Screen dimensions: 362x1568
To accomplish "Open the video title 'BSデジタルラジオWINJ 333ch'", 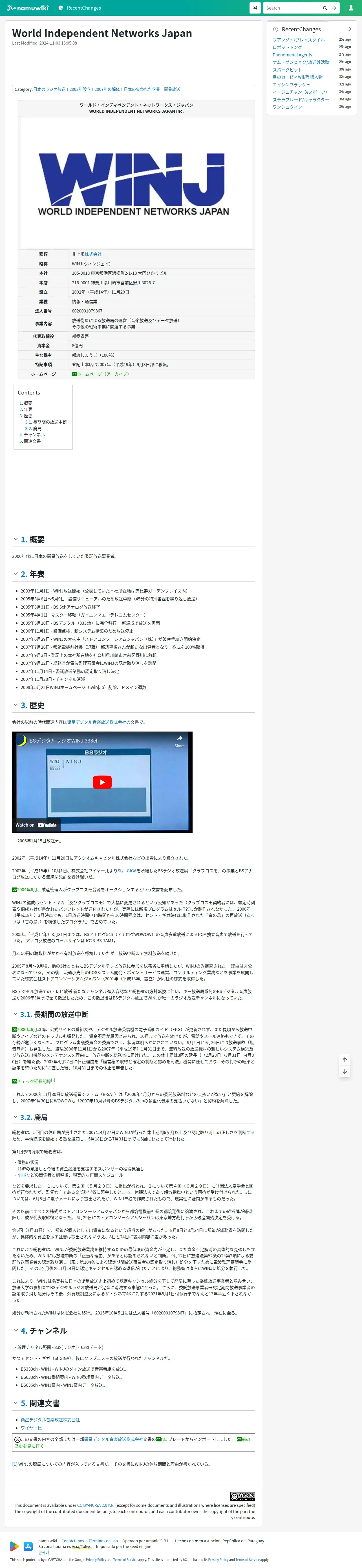I will pos(64,741).
